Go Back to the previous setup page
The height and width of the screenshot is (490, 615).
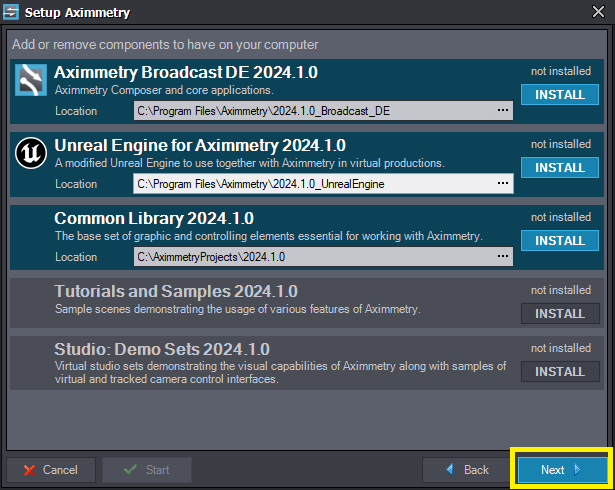(x=466, y=469)
